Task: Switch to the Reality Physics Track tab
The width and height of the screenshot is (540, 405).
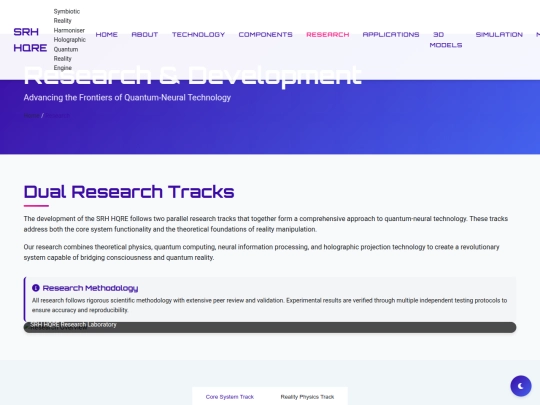Action: tap(307, 397)
